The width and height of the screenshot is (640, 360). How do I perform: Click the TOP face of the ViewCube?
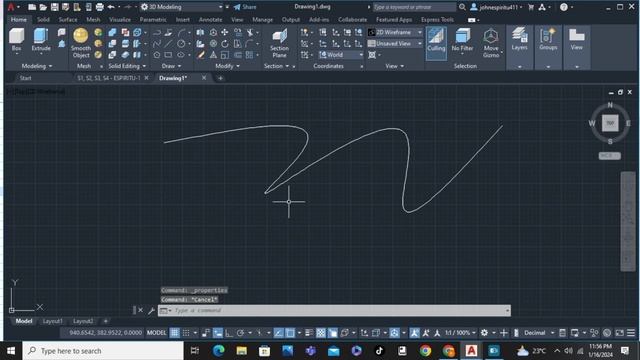point(610,123)
